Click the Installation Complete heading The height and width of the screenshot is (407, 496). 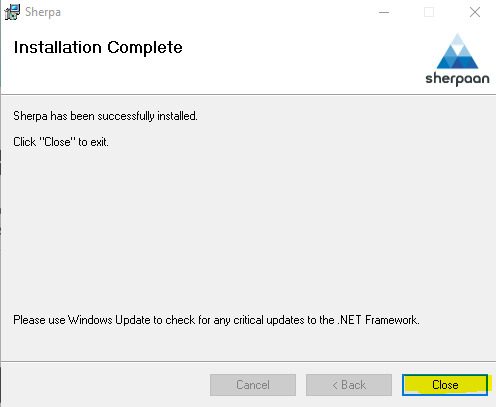(x=98, y=47)
